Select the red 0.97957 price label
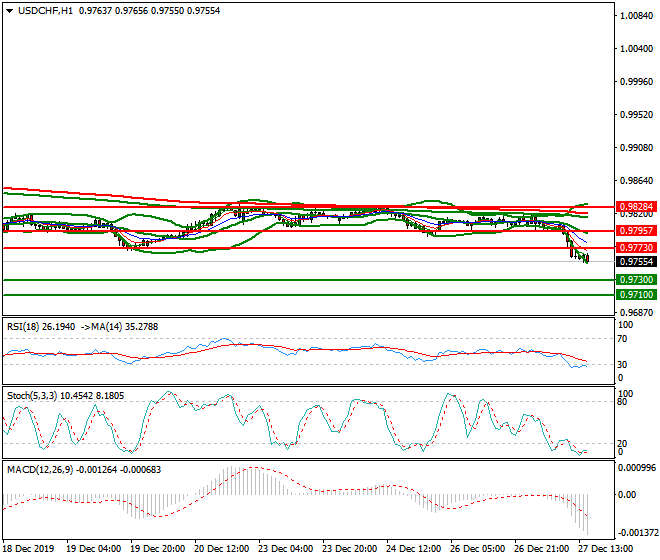This screenshot has height=560, width=660. [635, 231]
